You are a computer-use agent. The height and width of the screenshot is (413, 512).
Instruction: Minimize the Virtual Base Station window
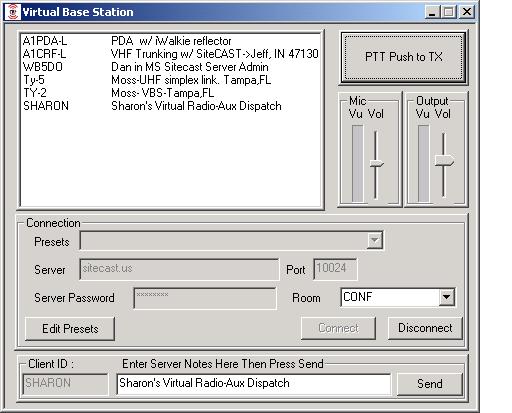[x=432, y=12]
